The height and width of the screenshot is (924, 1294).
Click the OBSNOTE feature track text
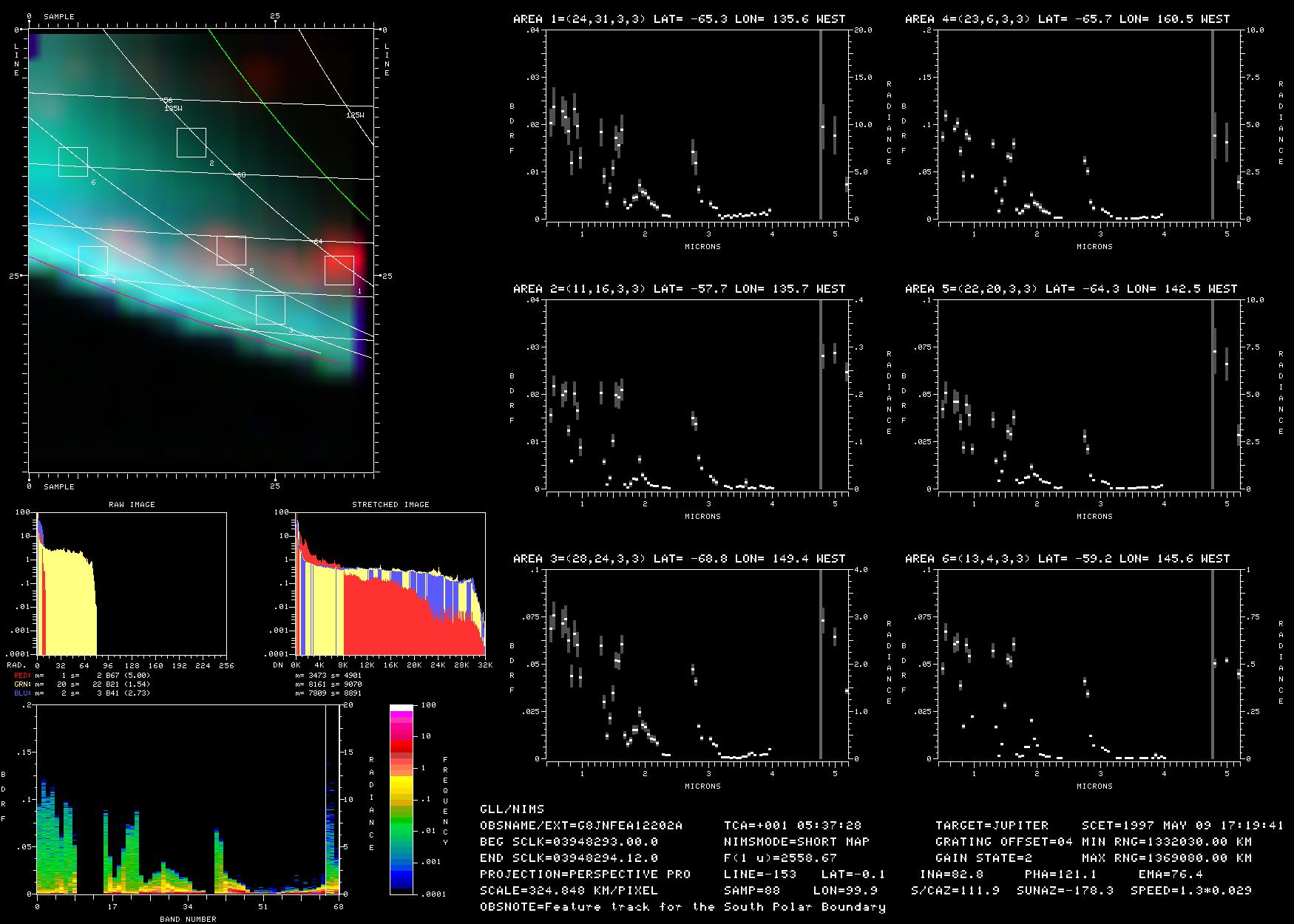pos(682,906)
